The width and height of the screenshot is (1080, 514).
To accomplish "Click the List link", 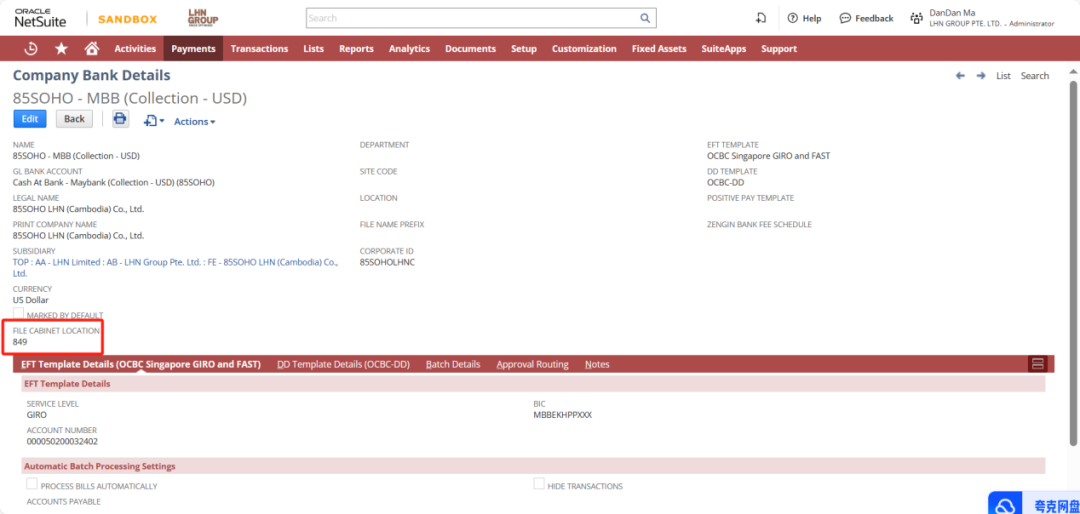I will click(x=1003, y=76).
